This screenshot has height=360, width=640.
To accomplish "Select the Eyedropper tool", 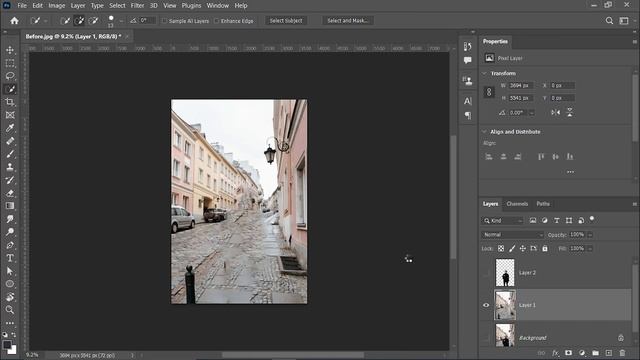I will coord(10,128).
